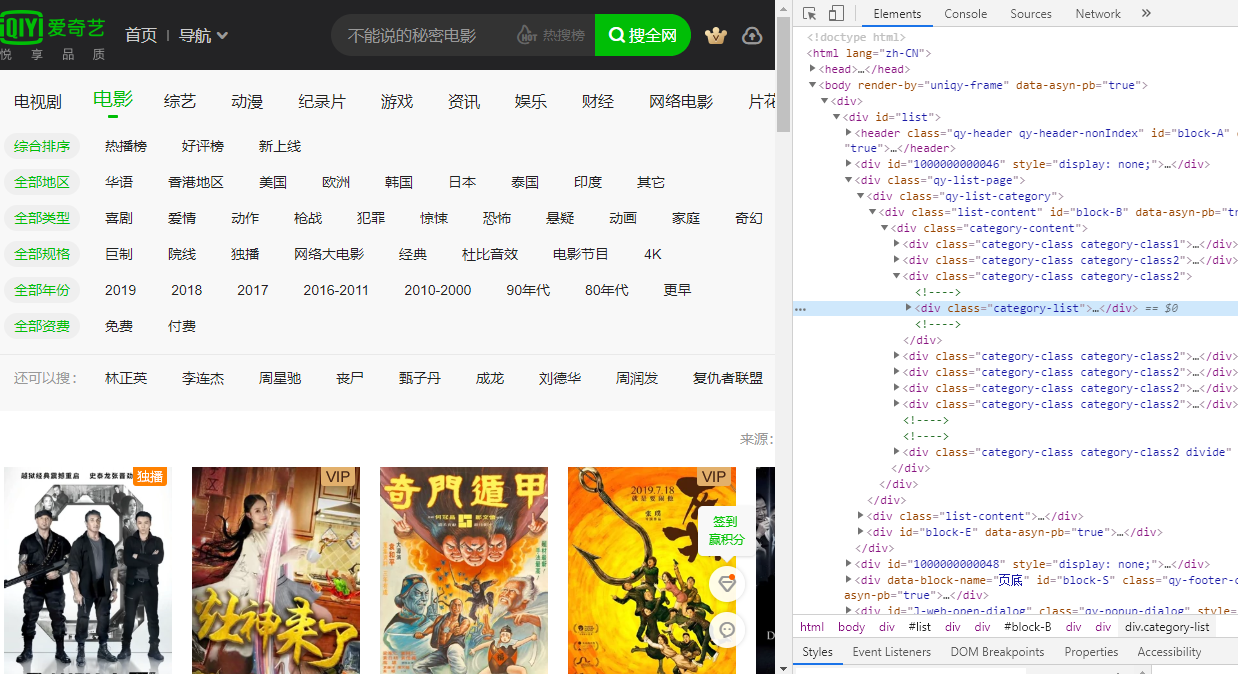Open the VIP crown icon
This screenshot has height=674, width=1238.
click(715, 35)
